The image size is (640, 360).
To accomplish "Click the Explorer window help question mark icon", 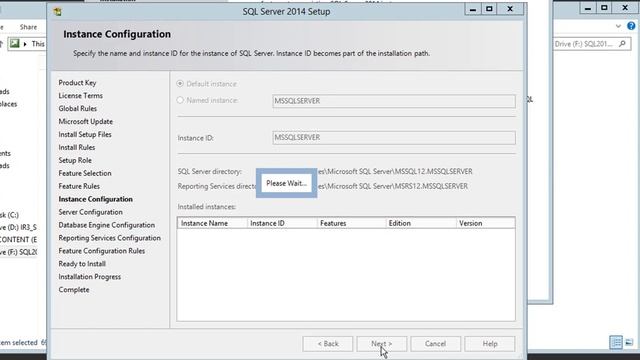I will 631,26.
